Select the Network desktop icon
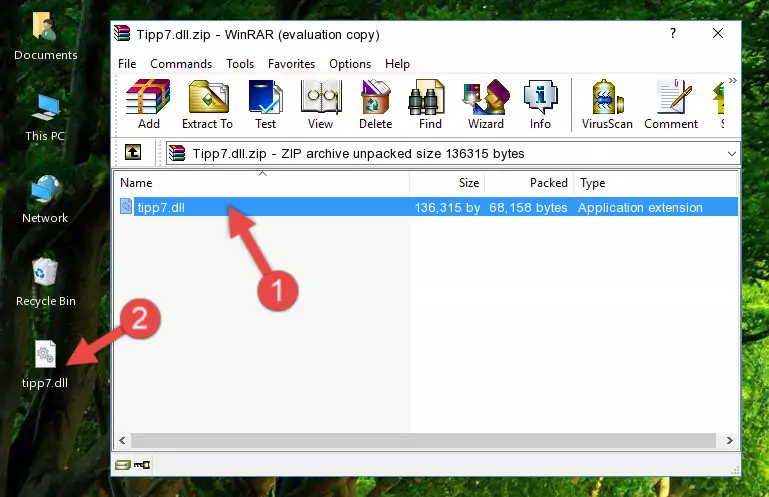The image size is (769, 497). click(45, 199)
